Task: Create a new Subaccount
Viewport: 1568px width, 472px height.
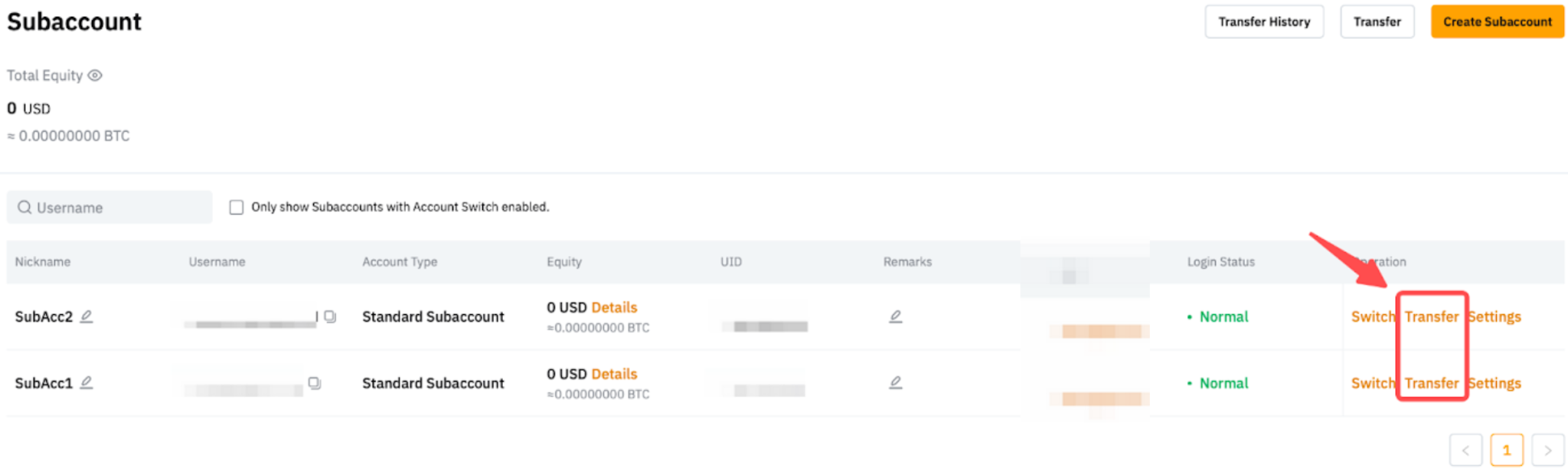Action: pyautogui.click(x=1497, y=21)
